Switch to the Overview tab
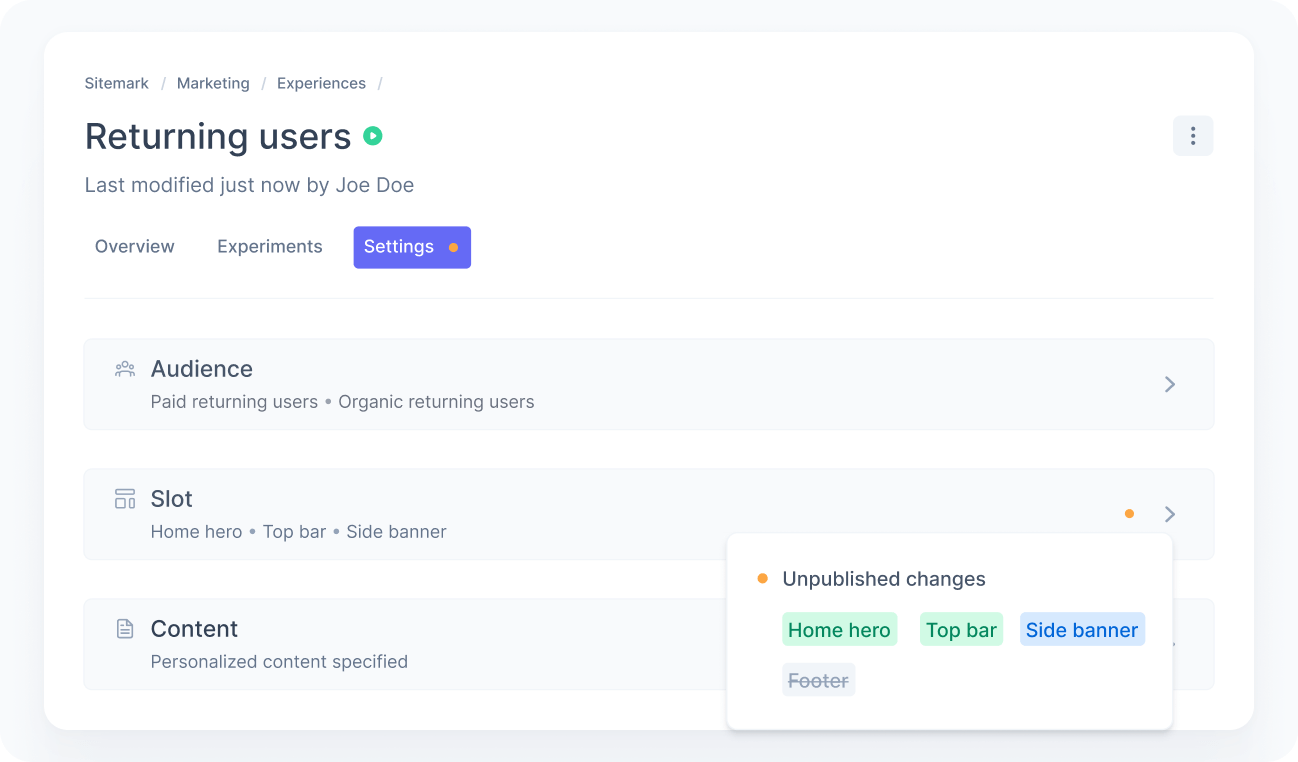 135,247
